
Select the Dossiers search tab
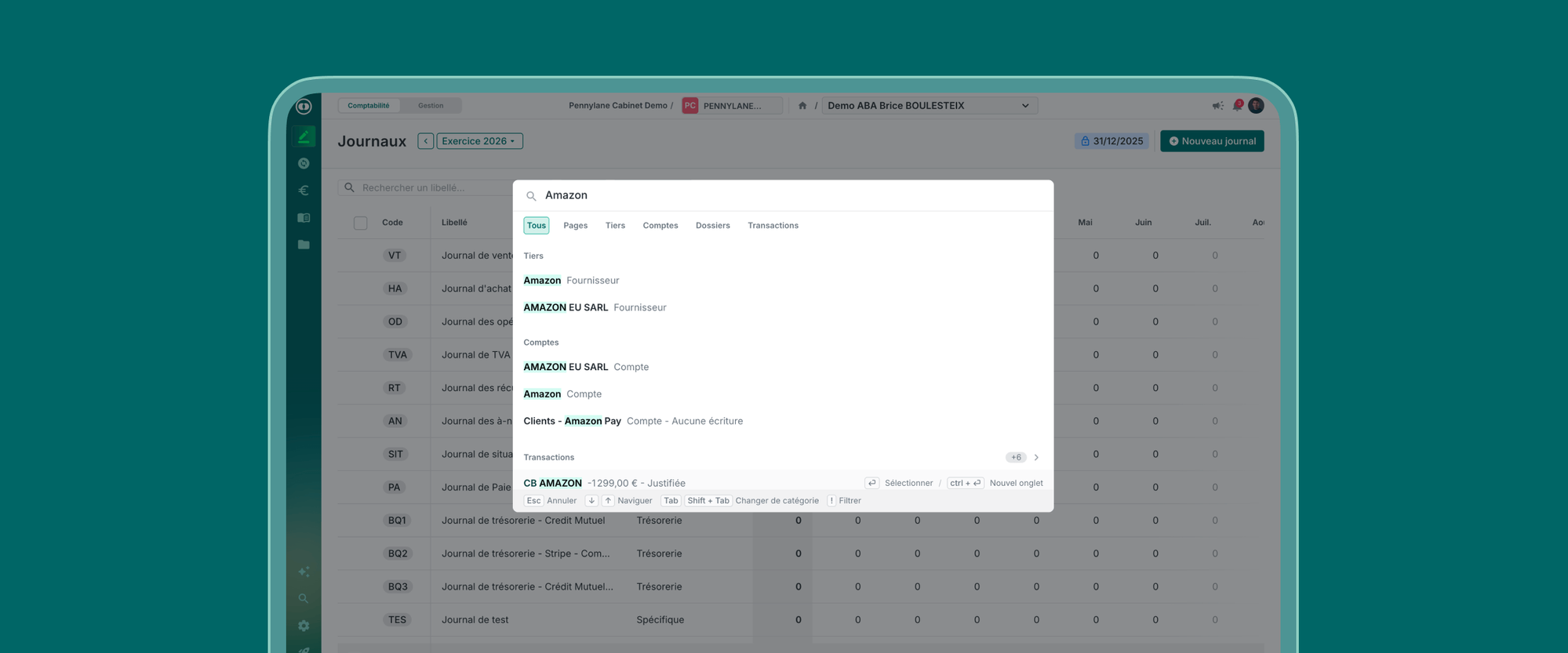[712, 226]
